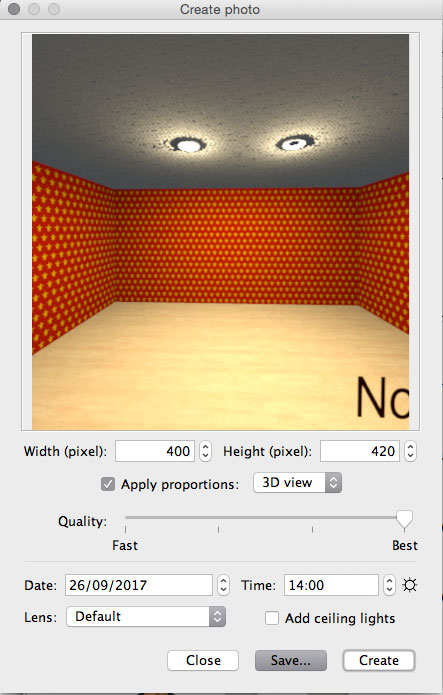
Task: Click the Time stepper arrows
Action: (389, 585)
